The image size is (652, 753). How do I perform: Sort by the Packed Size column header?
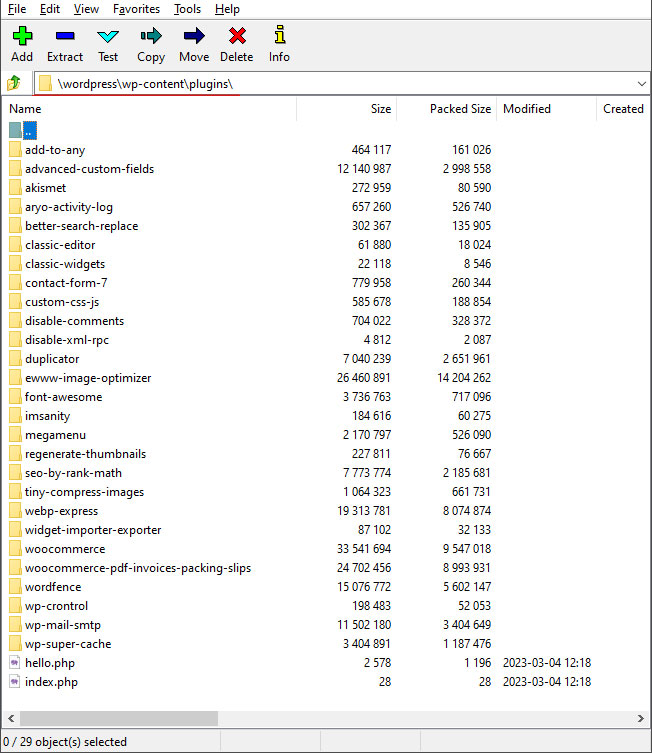pyautogui.click(x=447, y=109)
